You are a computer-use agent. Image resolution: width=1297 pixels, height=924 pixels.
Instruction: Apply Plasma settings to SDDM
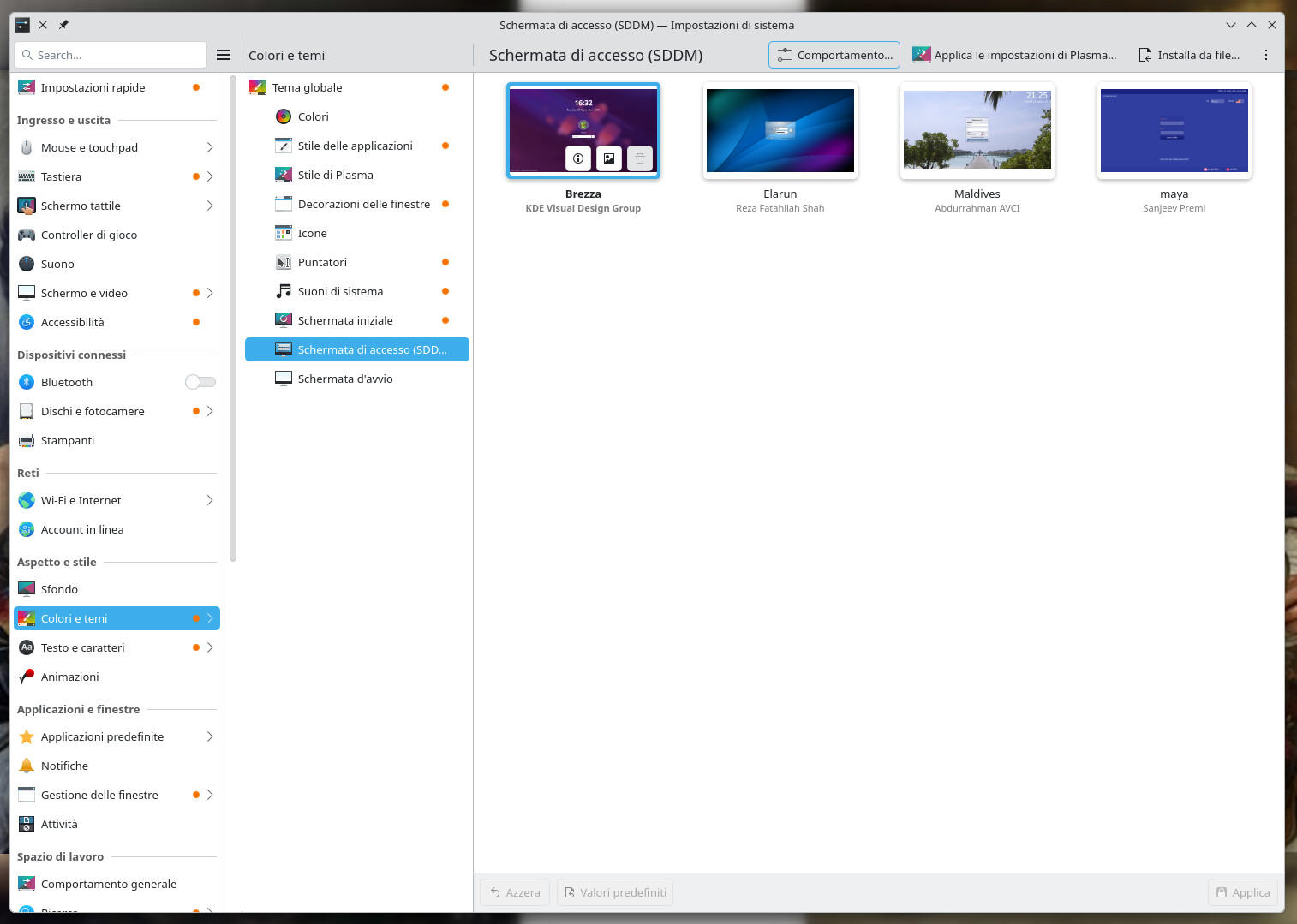click(1014, 55)
